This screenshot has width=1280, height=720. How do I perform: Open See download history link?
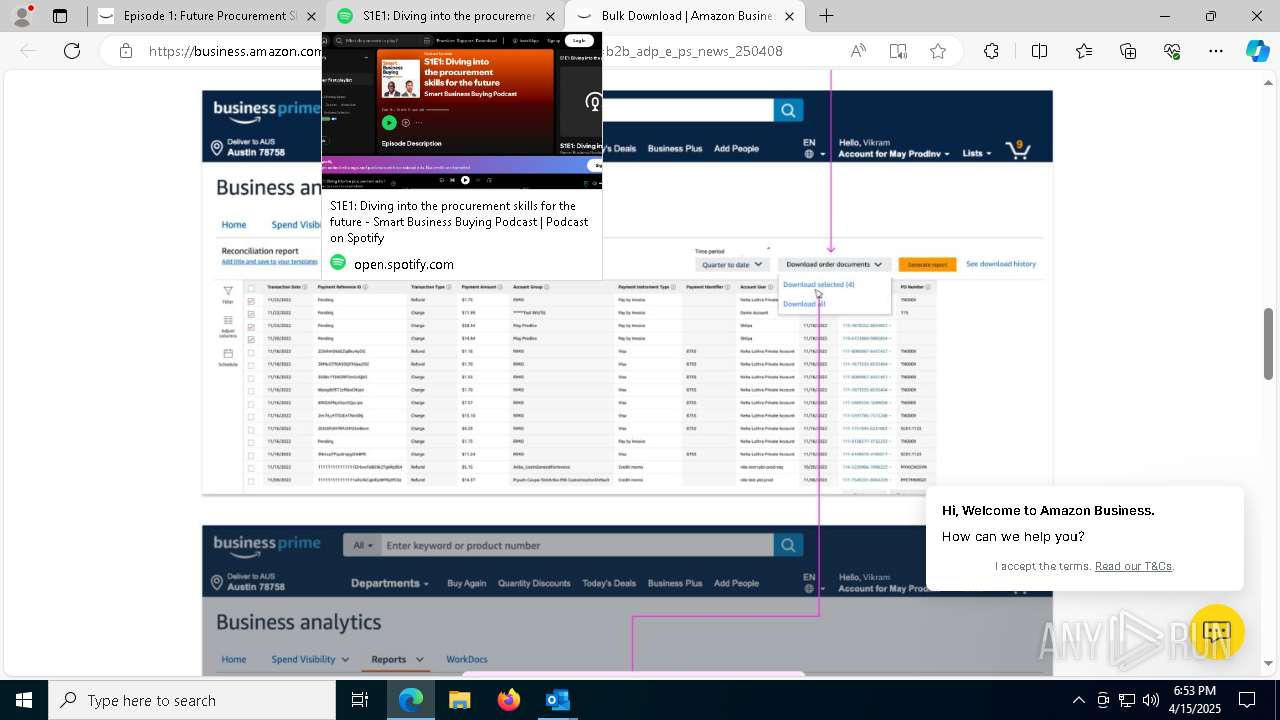pos(1001,264)
